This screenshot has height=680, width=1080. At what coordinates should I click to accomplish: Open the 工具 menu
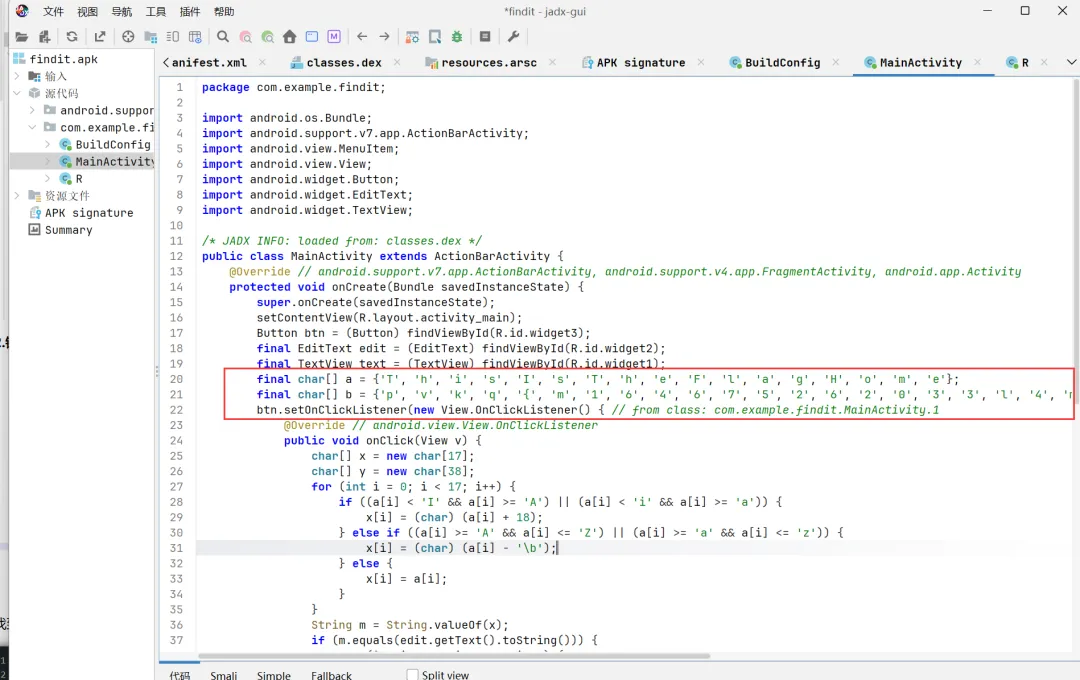point(156,12)
